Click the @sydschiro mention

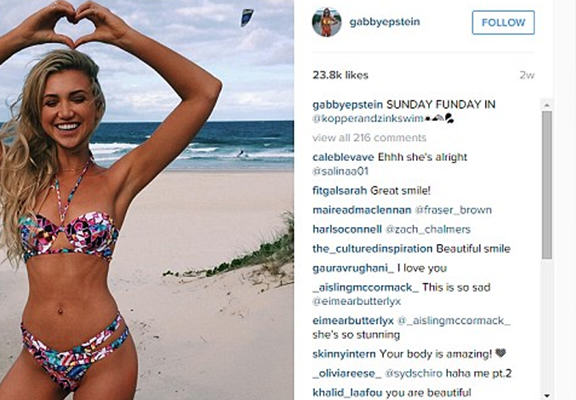pos(414,374)
